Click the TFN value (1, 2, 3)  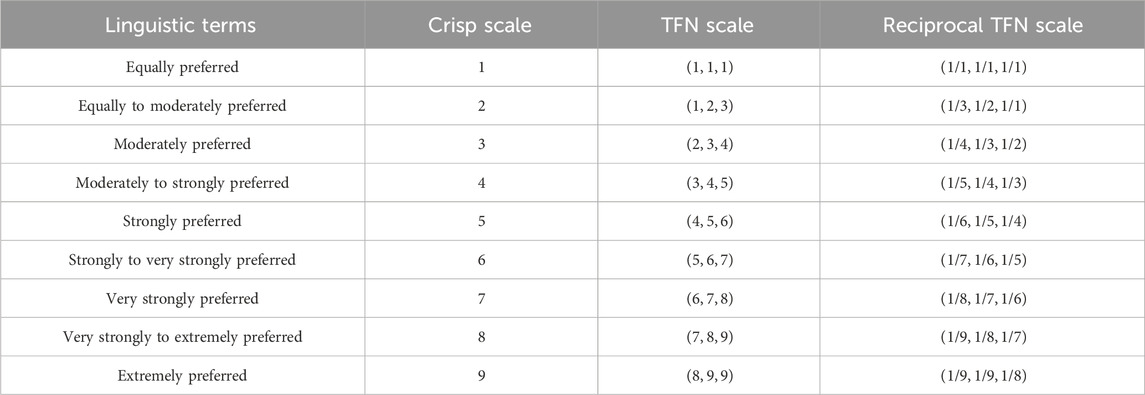coord(708,106)
